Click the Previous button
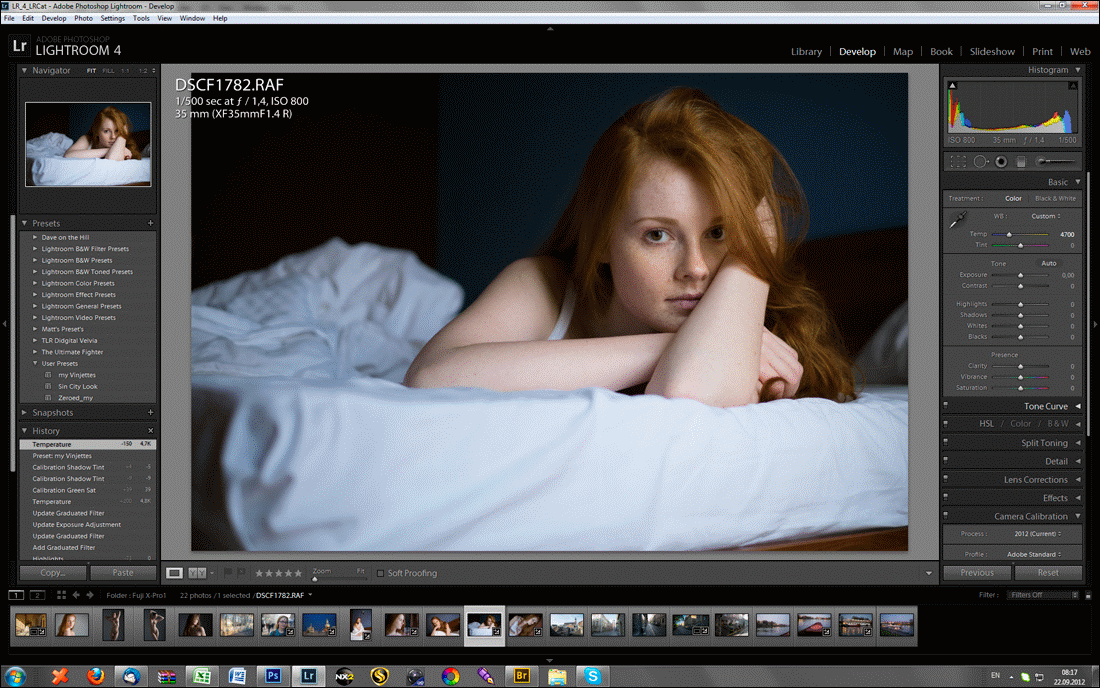 pos(976,572)
